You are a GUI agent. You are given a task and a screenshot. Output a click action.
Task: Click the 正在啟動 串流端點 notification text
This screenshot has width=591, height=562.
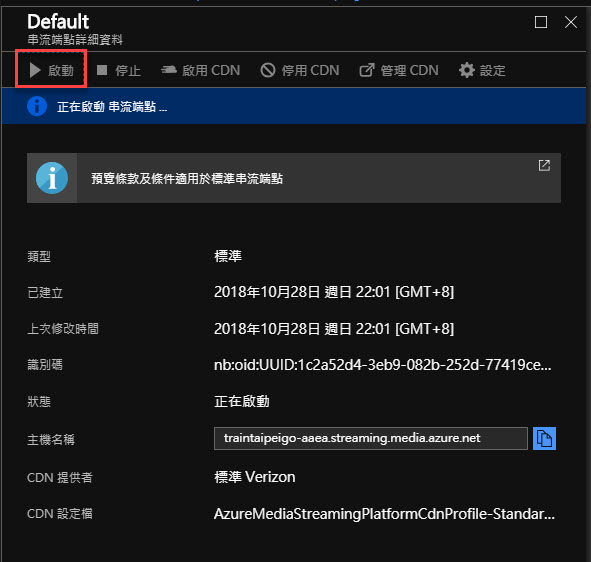pos(112,107)
